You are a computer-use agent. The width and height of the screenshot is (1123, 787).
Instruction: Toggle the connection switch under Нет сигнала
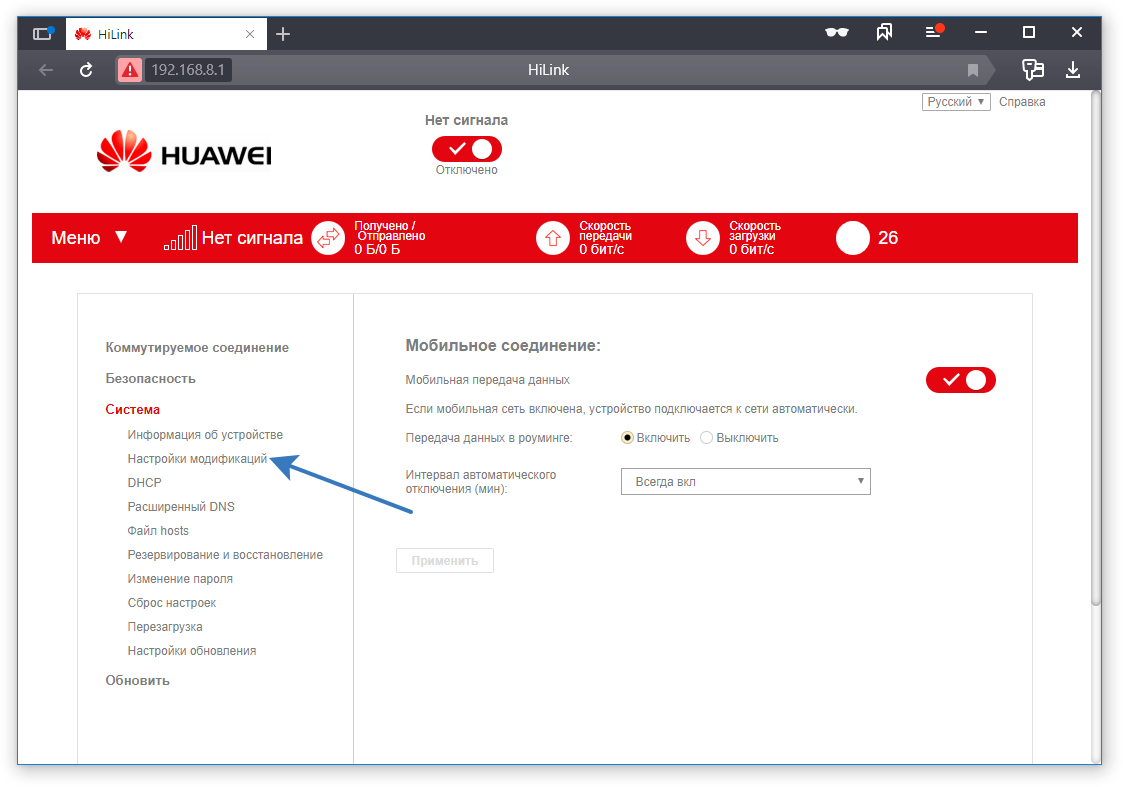[x=466, y=149]
